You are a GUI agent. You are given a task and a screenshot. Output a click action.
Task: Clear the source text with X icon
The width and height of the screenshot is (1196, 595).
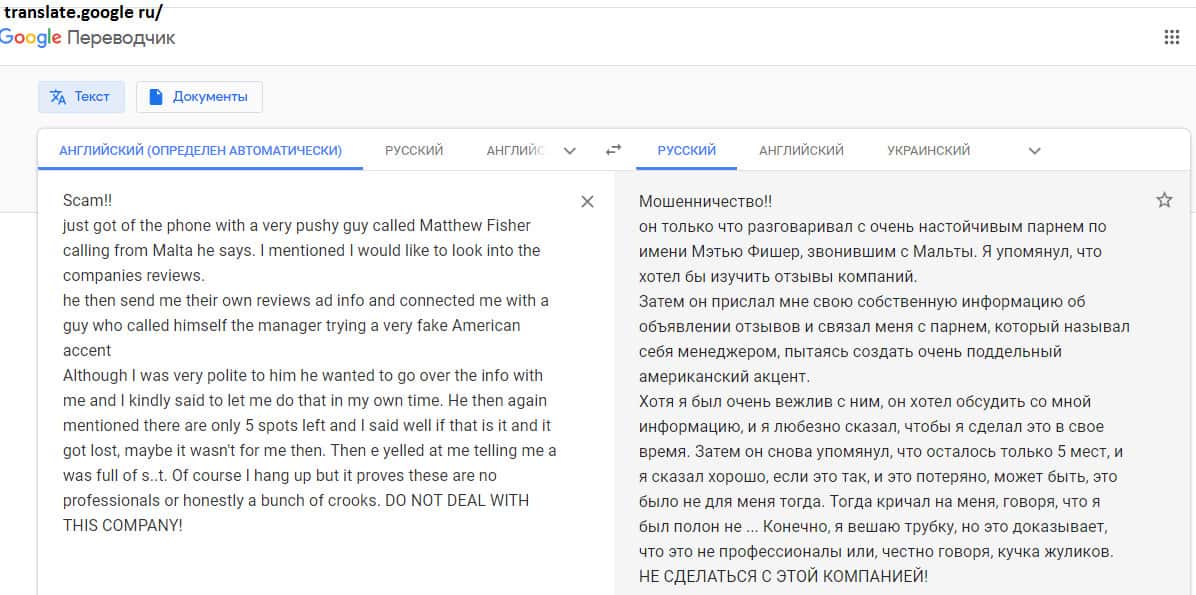(x=587, y=202)
